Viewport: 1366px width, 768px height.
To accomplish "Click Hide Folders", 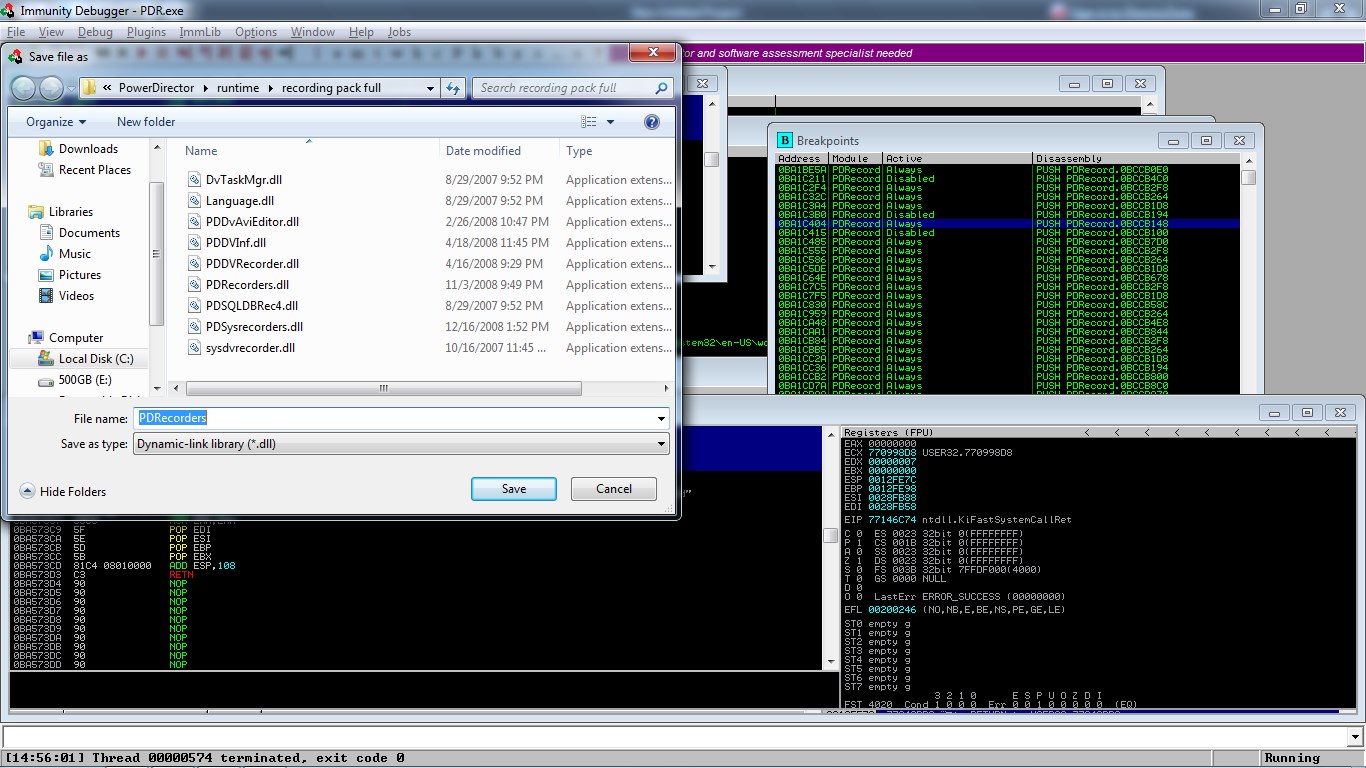I will click(x=63, y=492).
